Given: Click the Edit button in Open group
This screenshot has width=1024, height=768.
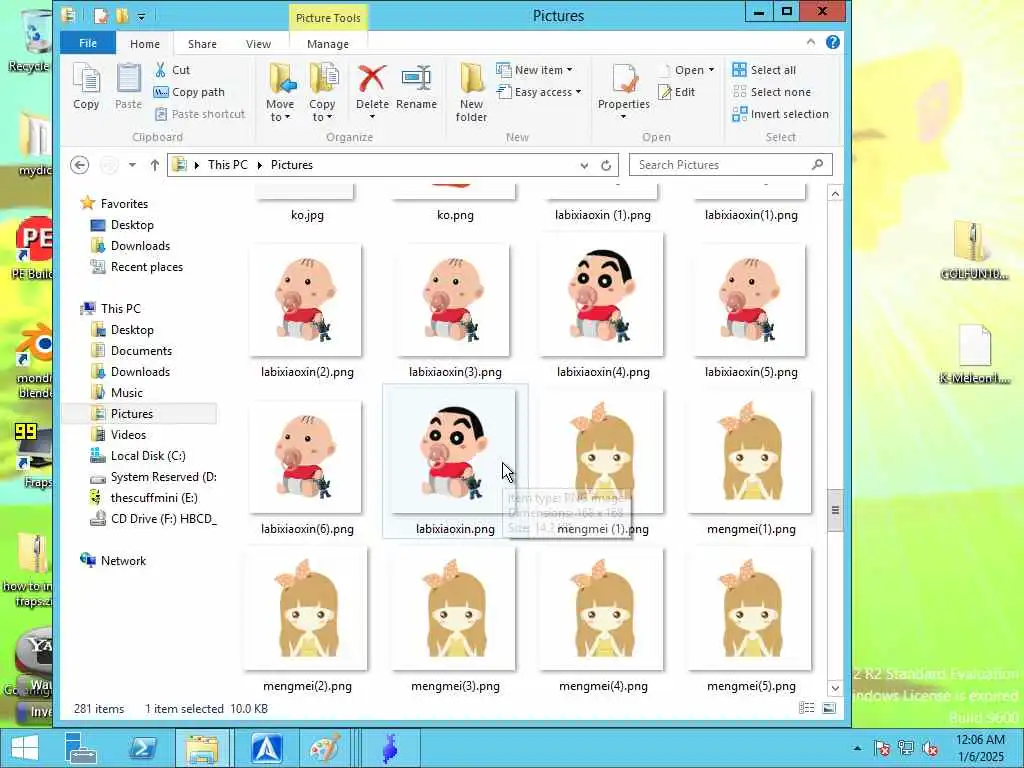Looking at the screenshot, I should coord(677,92).
